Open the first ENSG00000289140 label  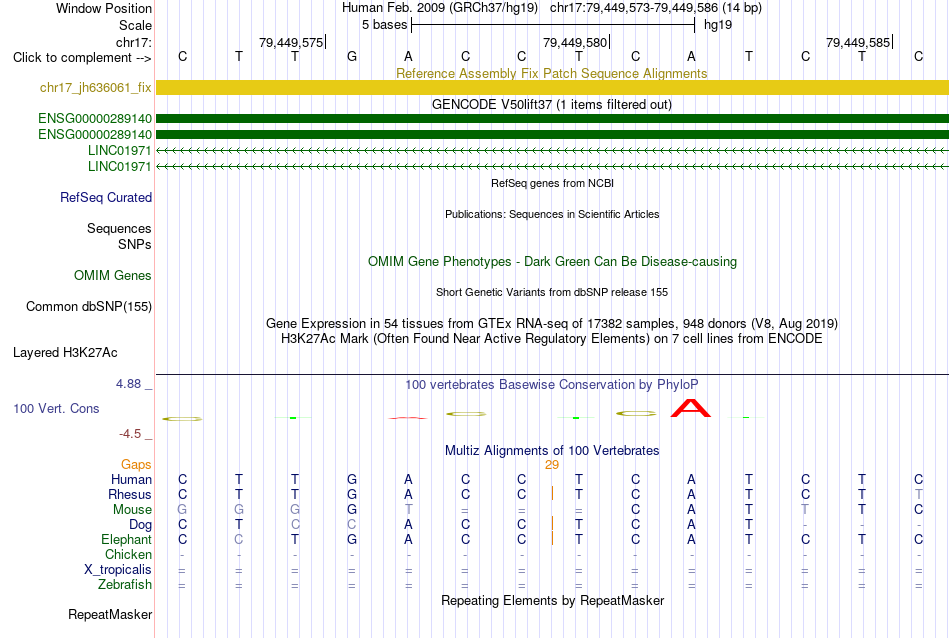(95, 118)
